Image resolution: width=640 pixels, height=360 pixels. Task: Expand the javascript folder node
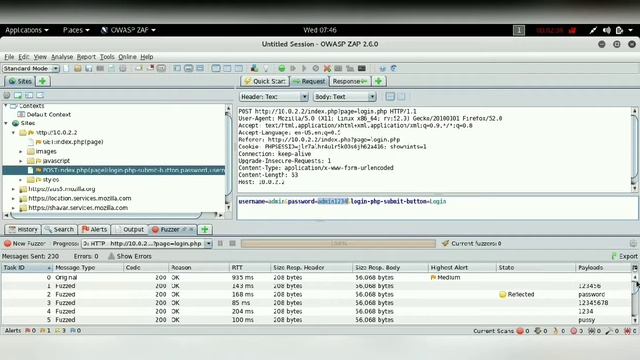[x=21, y=161]
